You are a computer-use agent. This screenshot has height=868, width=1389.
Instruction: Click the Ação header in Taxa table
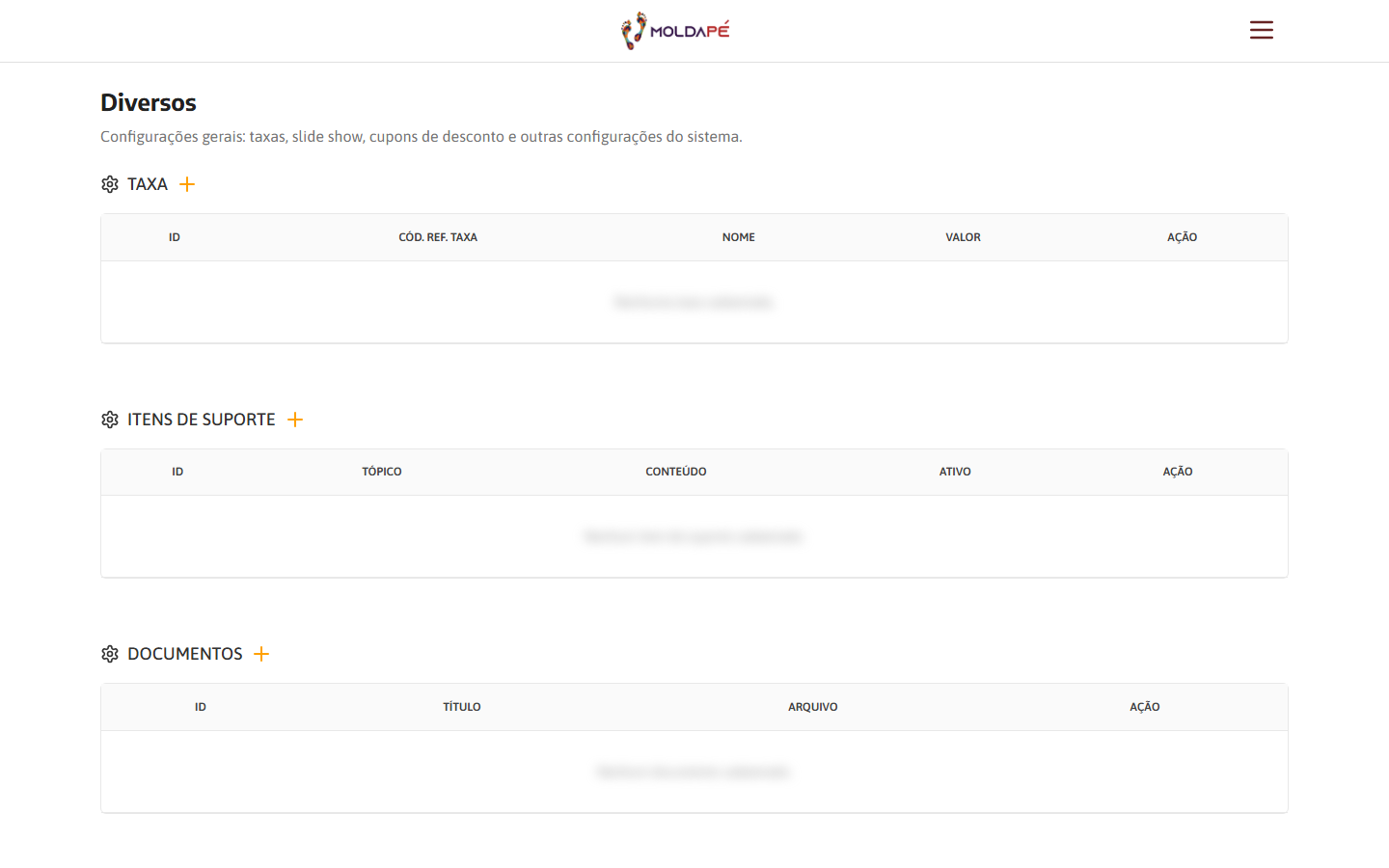(1183, 237)
